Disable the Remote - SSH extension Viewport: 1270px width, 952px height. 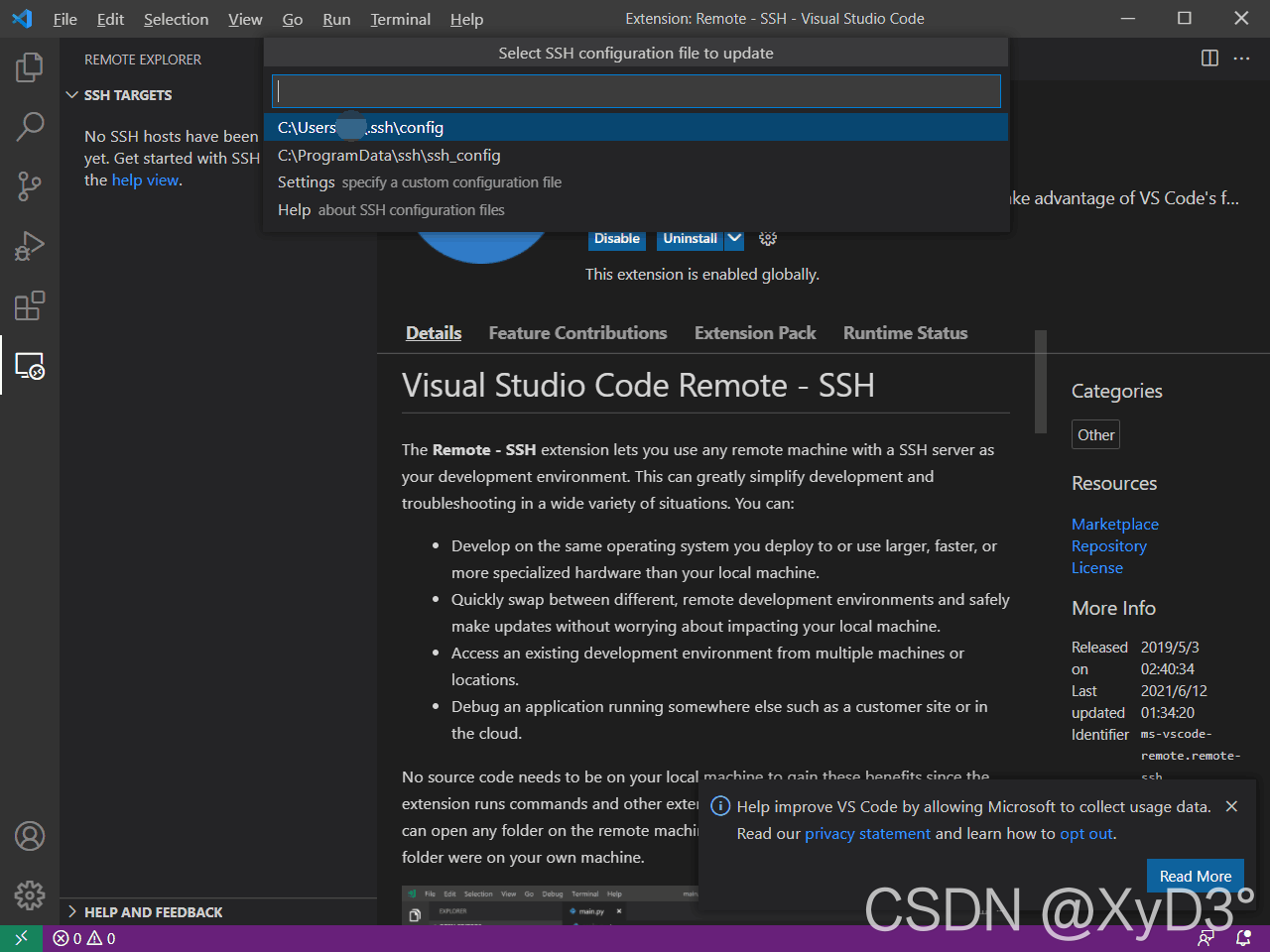(x=617, y=238)
